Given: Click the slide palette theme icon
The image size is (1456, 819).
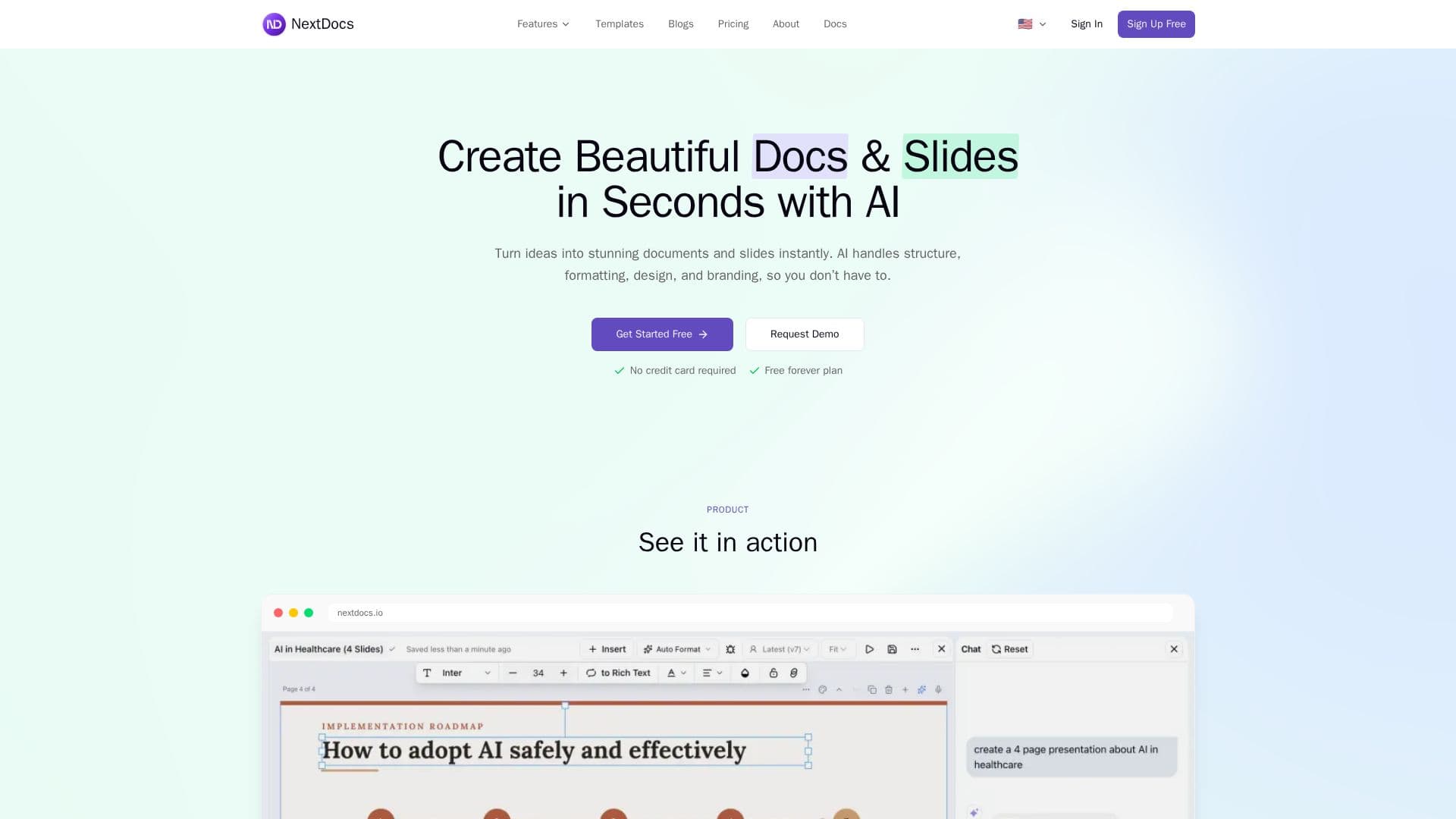Looking at the screenshot, I should click(822, 690).
